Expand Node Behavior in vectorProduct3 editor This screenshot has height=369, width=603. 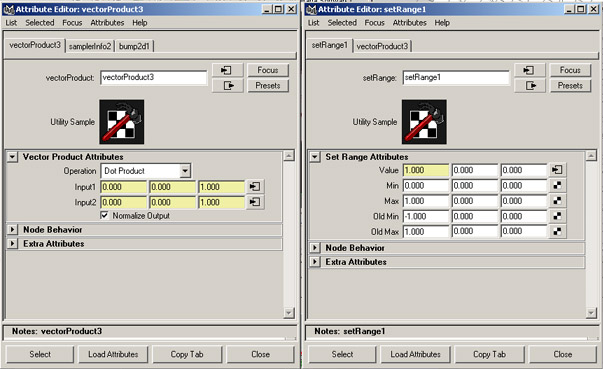[12, 229]
